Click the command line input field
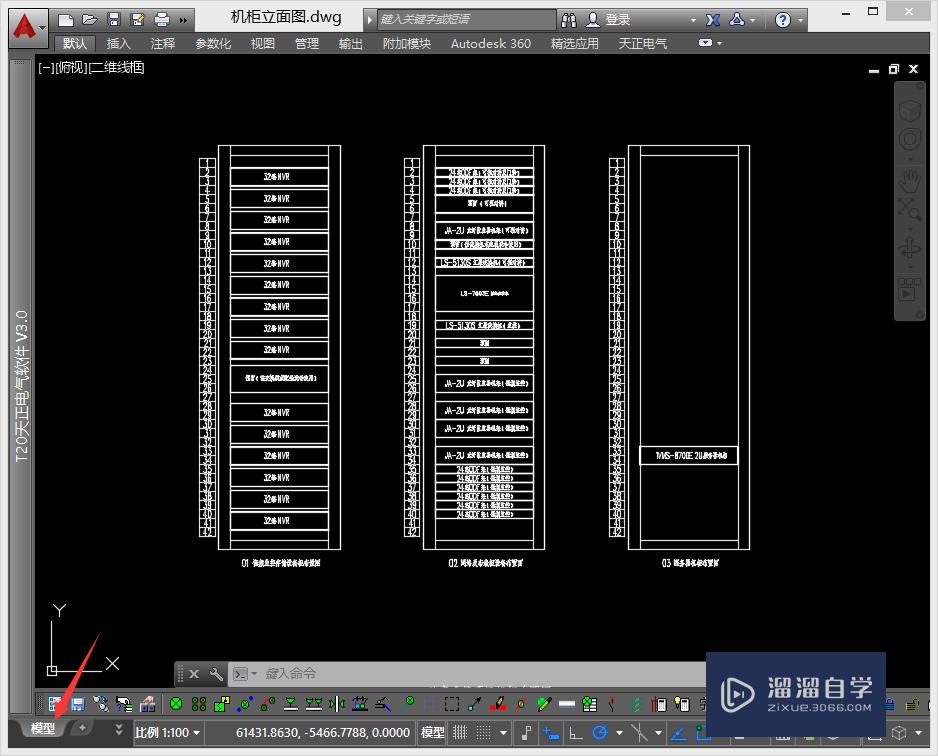Viewport: 938px width, 756px height. tap(450, 674)
